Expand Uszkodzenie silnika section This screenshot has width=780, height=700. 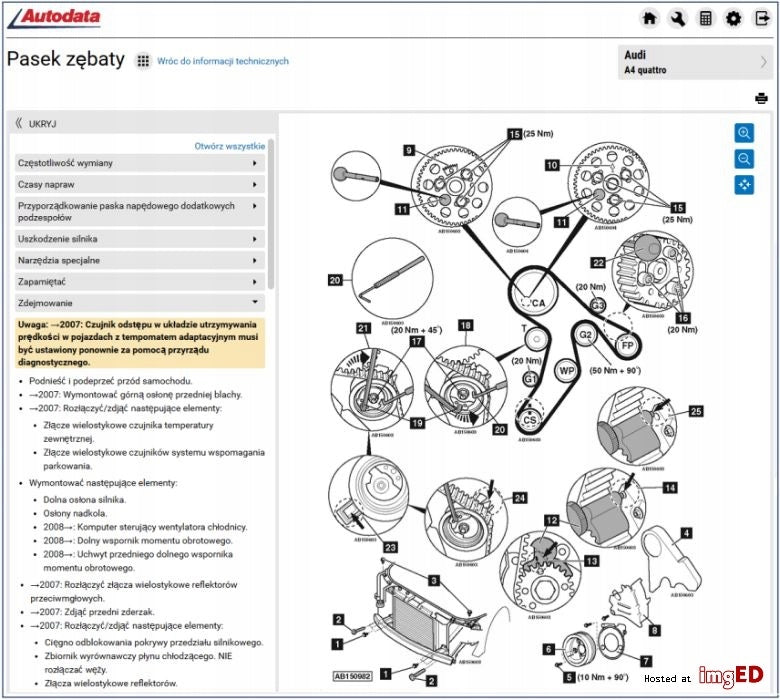pos(140,239)
